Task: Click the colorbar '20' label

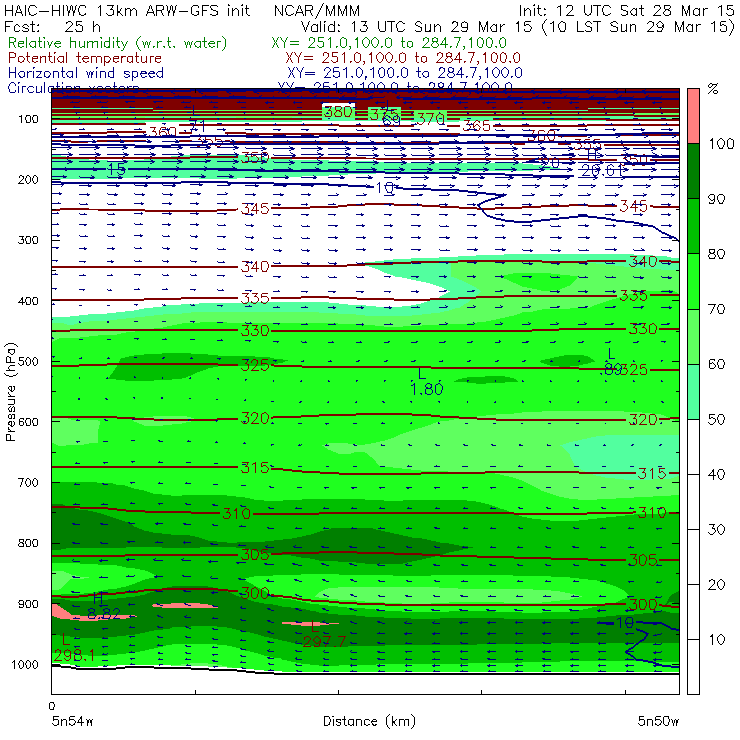Action: pyautogui.click(x=716, y=585)
